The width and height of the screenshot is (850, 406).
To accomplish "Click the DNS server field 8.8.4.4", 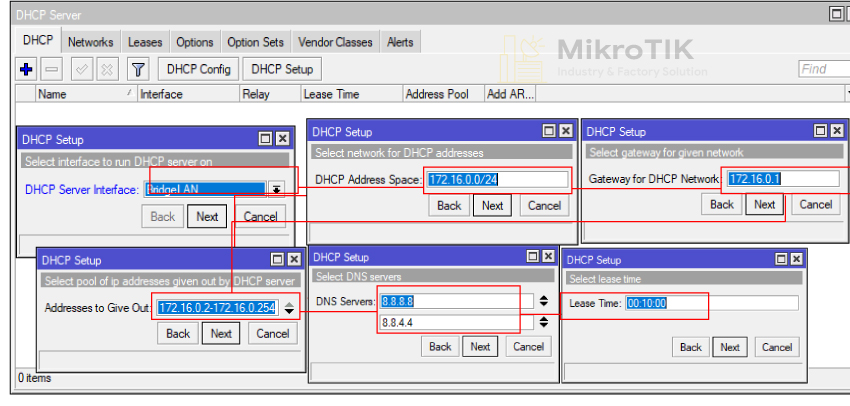I will click(x=456, y=323).
